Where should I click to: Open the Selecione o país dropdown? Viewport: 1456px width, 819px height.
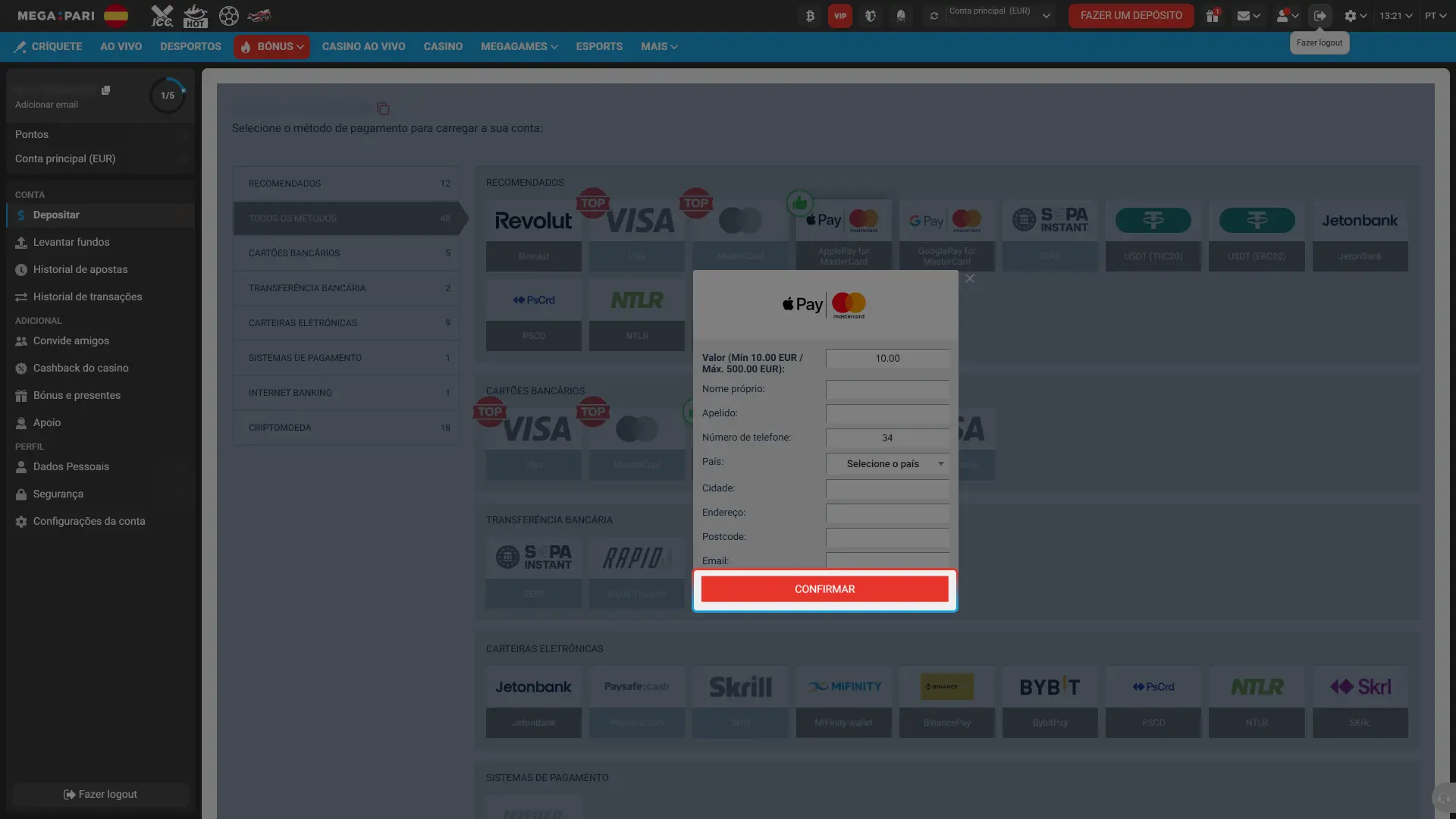pos(887,464)
